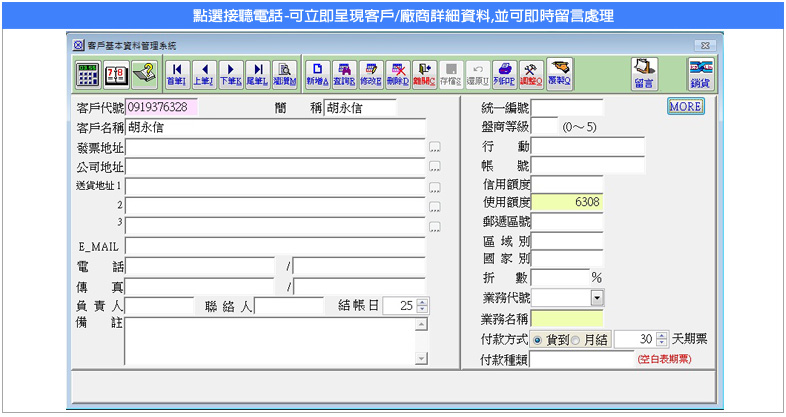Go to first record (首筆)
The width and height of the screenshot is (786, 417).
click(x=176, y=74)
